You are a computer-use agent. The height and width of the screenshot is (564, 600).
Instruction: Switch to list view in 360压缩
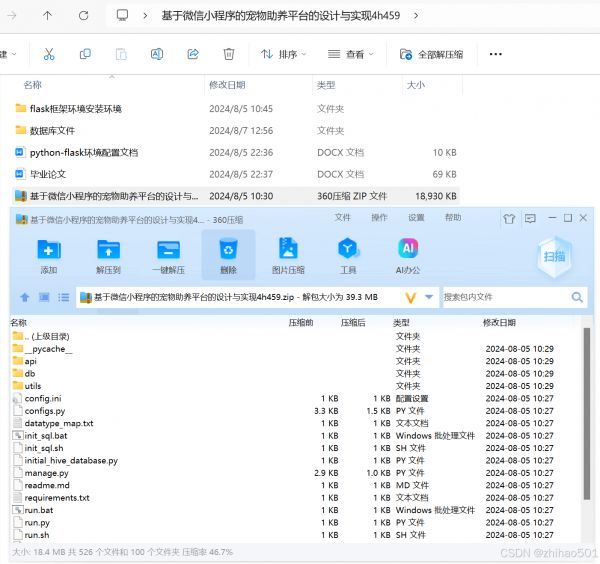click(x=64, y=297)
